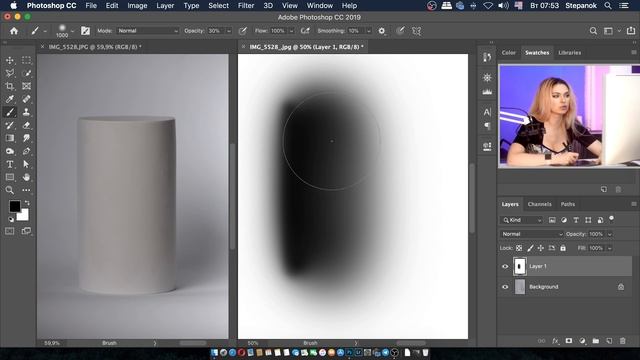This screenshot has height=360, width=640.
Task: Select the Dodge tool
Action: click(x=10, y=151)
